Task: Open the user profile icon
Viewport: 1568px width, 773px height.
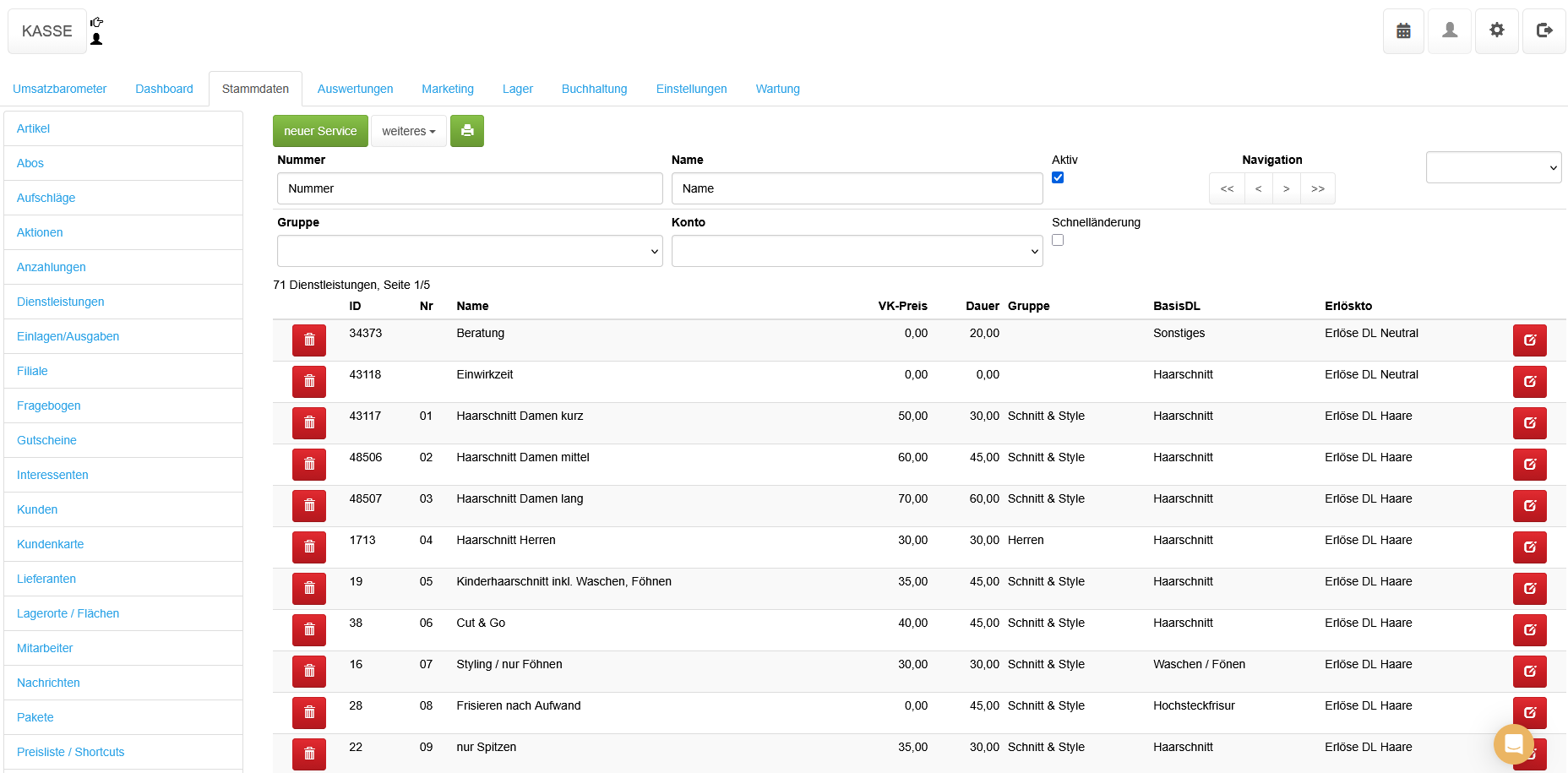Action: pyautogui.click(x=1450, y=31)
